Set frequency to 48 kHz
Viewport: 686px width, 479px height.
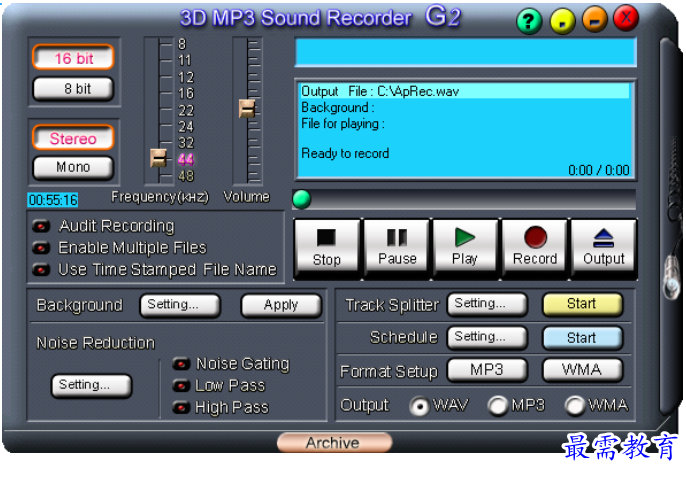point(186,176)
